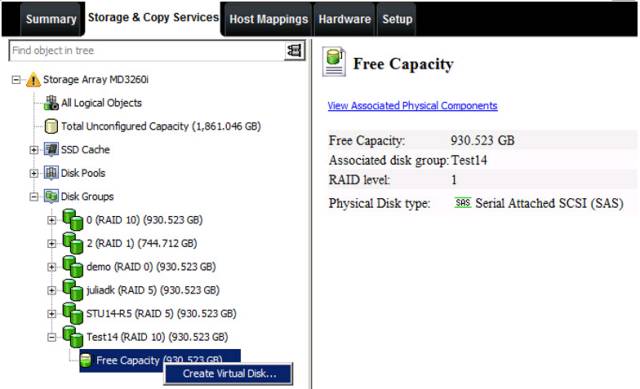640x389 pixels.
Task: Open the find-in-tree search icon button
Action: point(295,51)
